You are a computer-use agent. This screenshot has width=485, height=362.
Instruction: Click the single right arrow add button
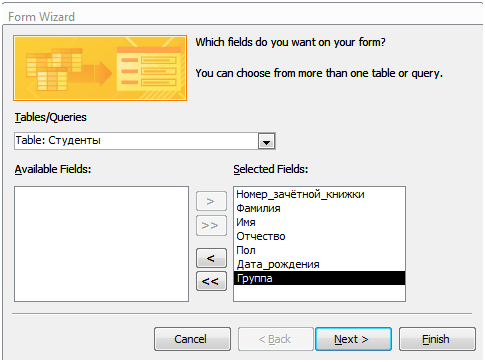click(211, 201)
